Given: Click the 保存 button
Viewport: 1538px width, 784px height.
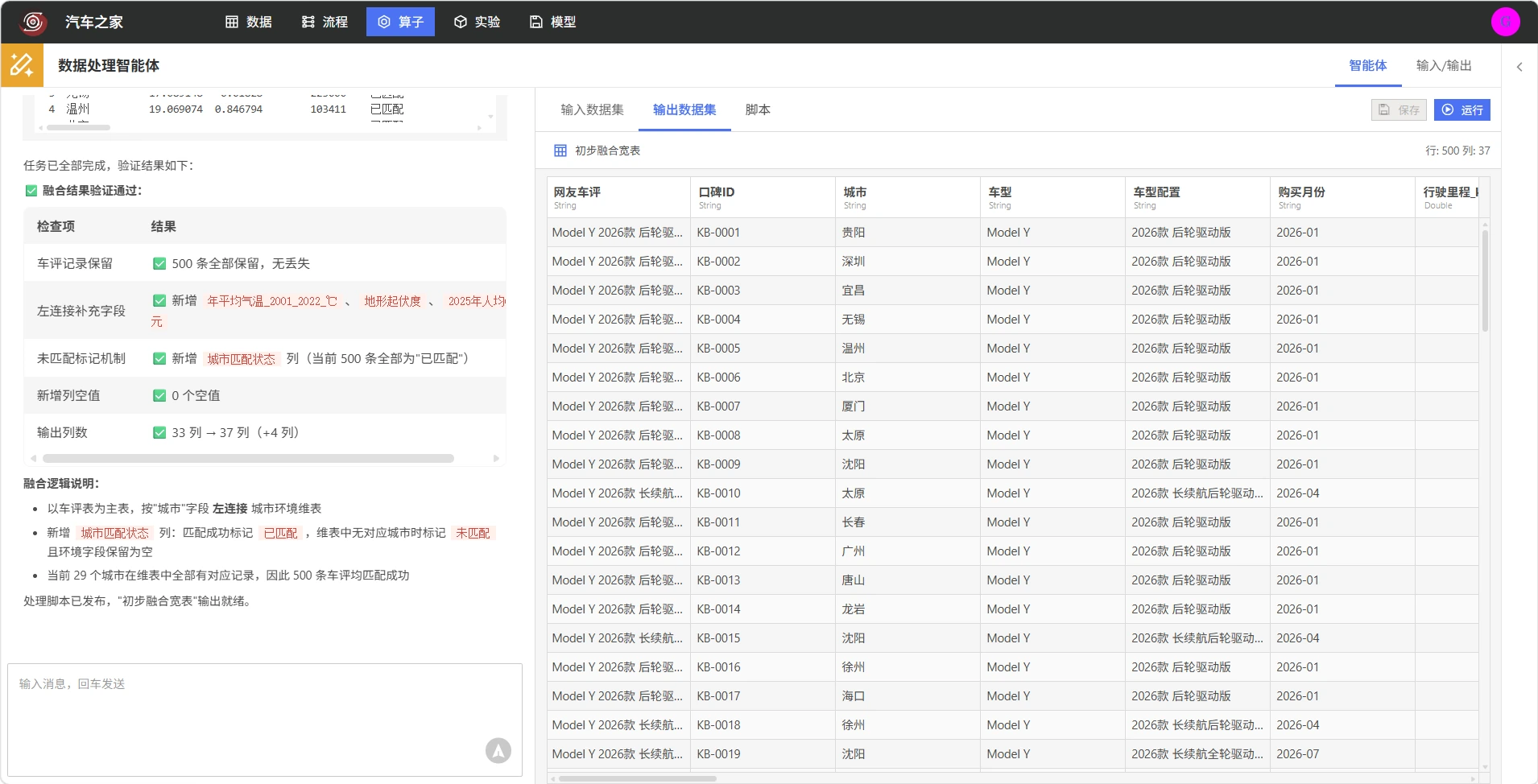Looking at the screenshot, I should tap(1399, 109).
